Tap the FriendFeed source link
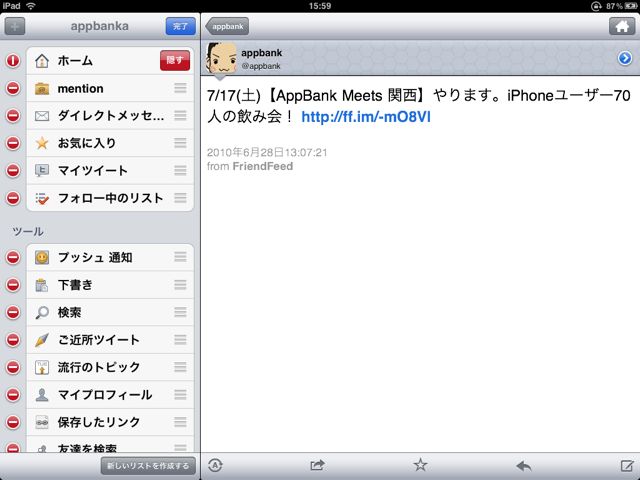Image resolution: width=640 pixels, height=480 pixels. 262,166
